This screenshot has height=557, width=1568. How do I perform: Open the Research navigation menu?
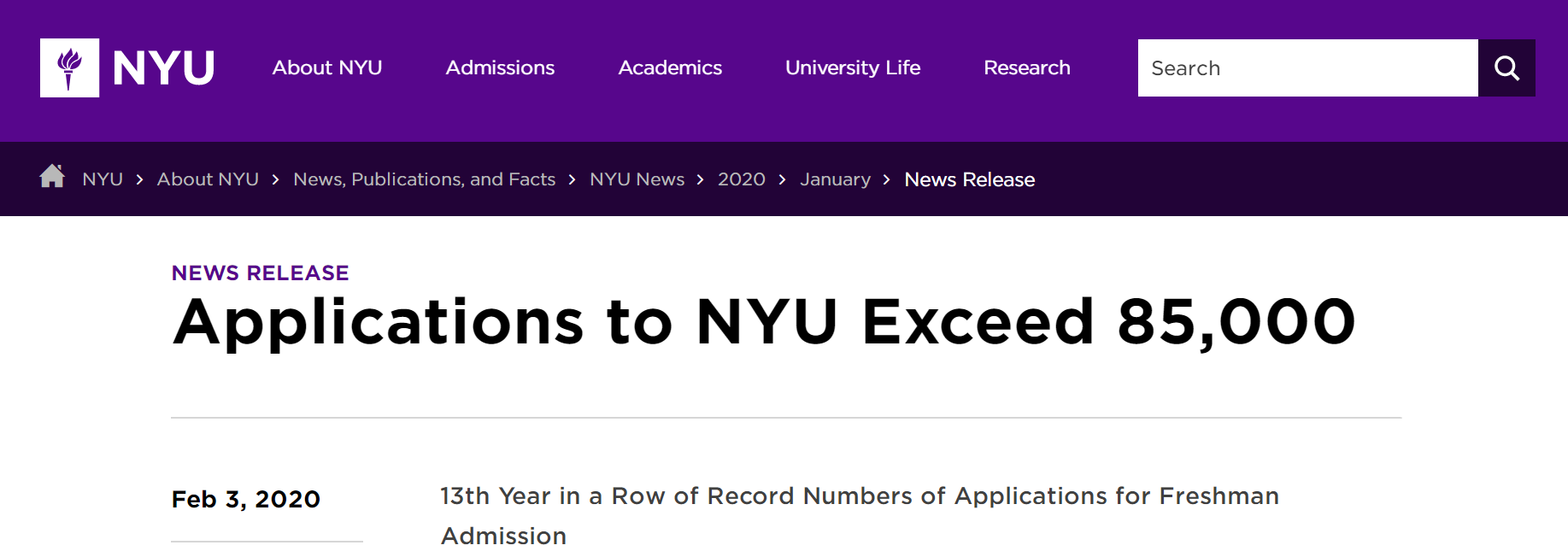click(1026, 68)
